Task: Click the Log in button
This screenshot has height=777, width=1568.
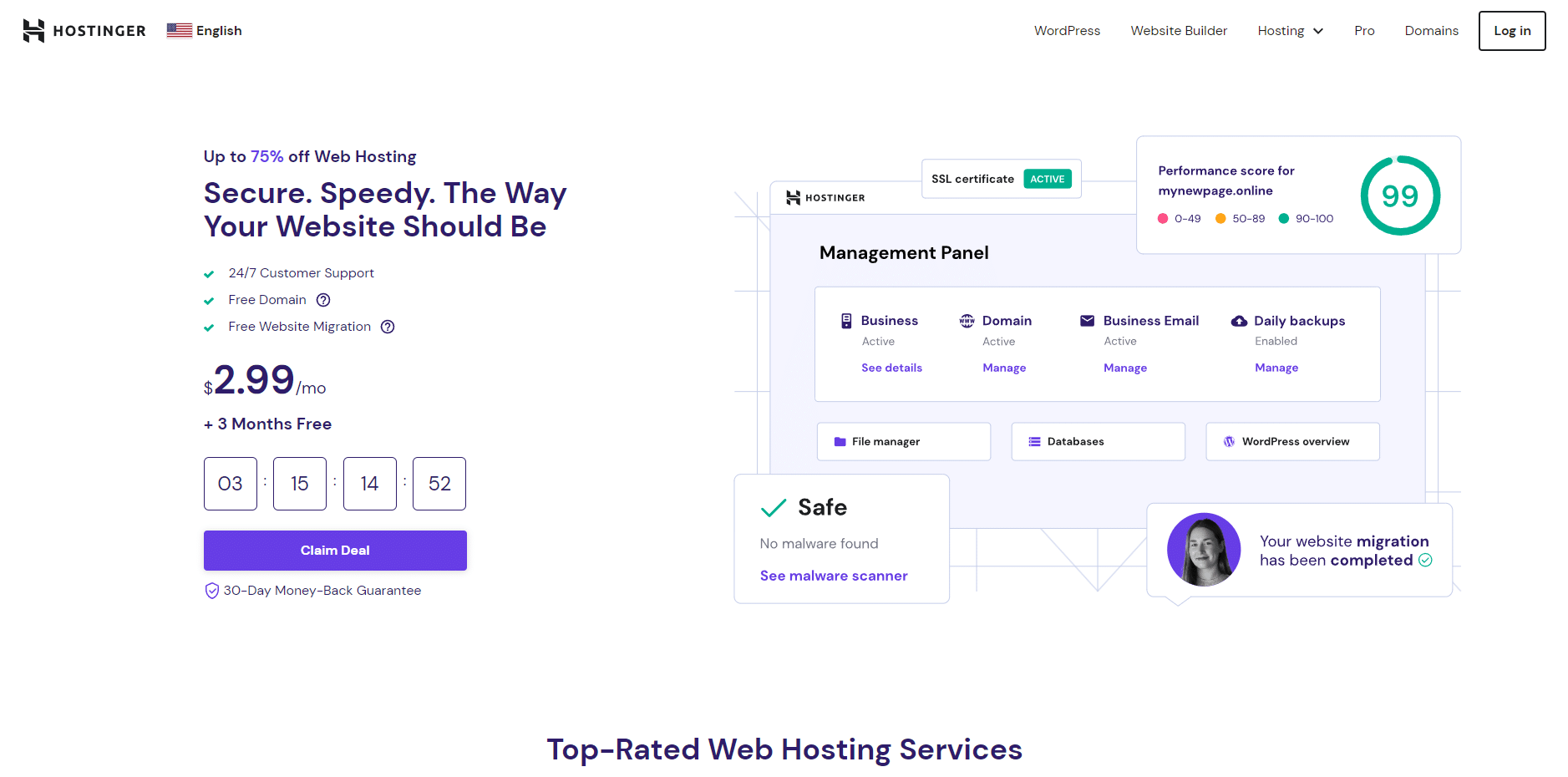Action: click(x=1512, y=31)
